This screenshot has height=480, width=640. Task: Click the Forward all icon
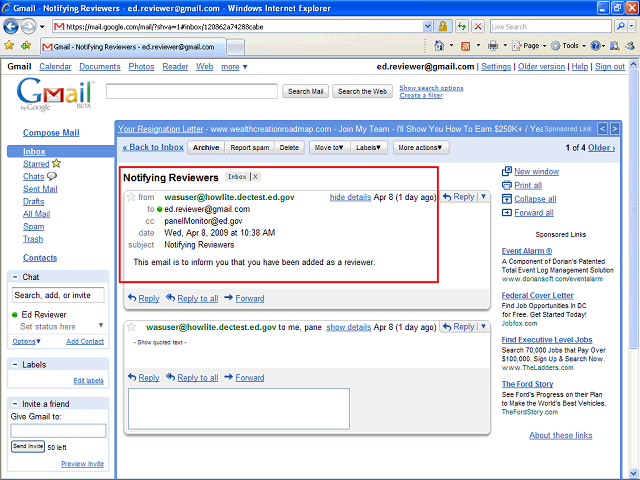507,213
